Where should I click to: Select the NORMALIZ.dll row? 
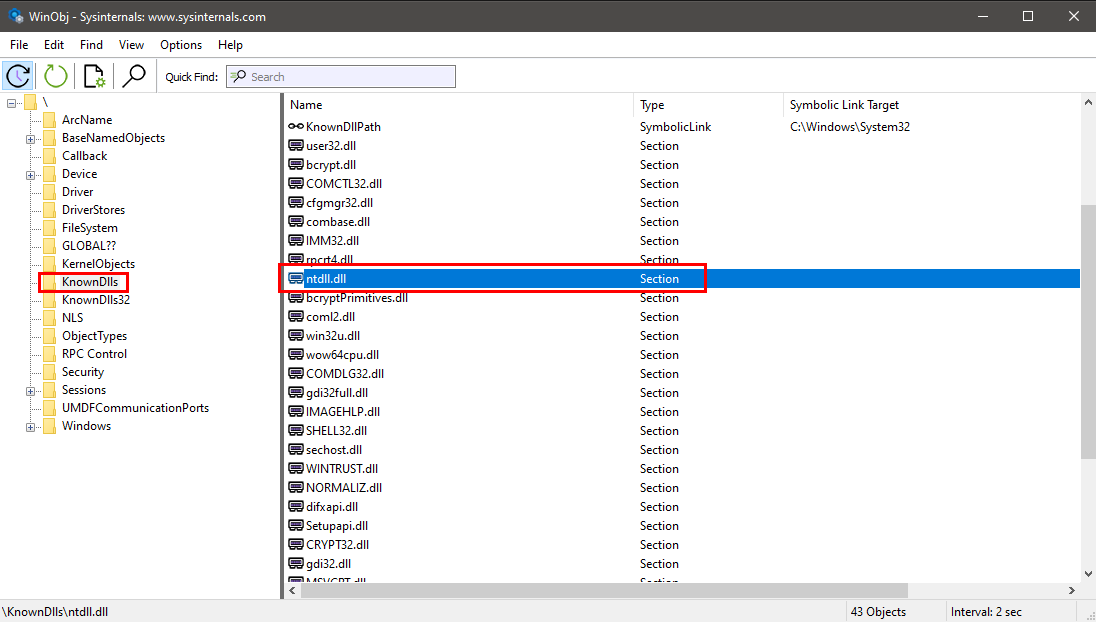[x=683, y=487]
